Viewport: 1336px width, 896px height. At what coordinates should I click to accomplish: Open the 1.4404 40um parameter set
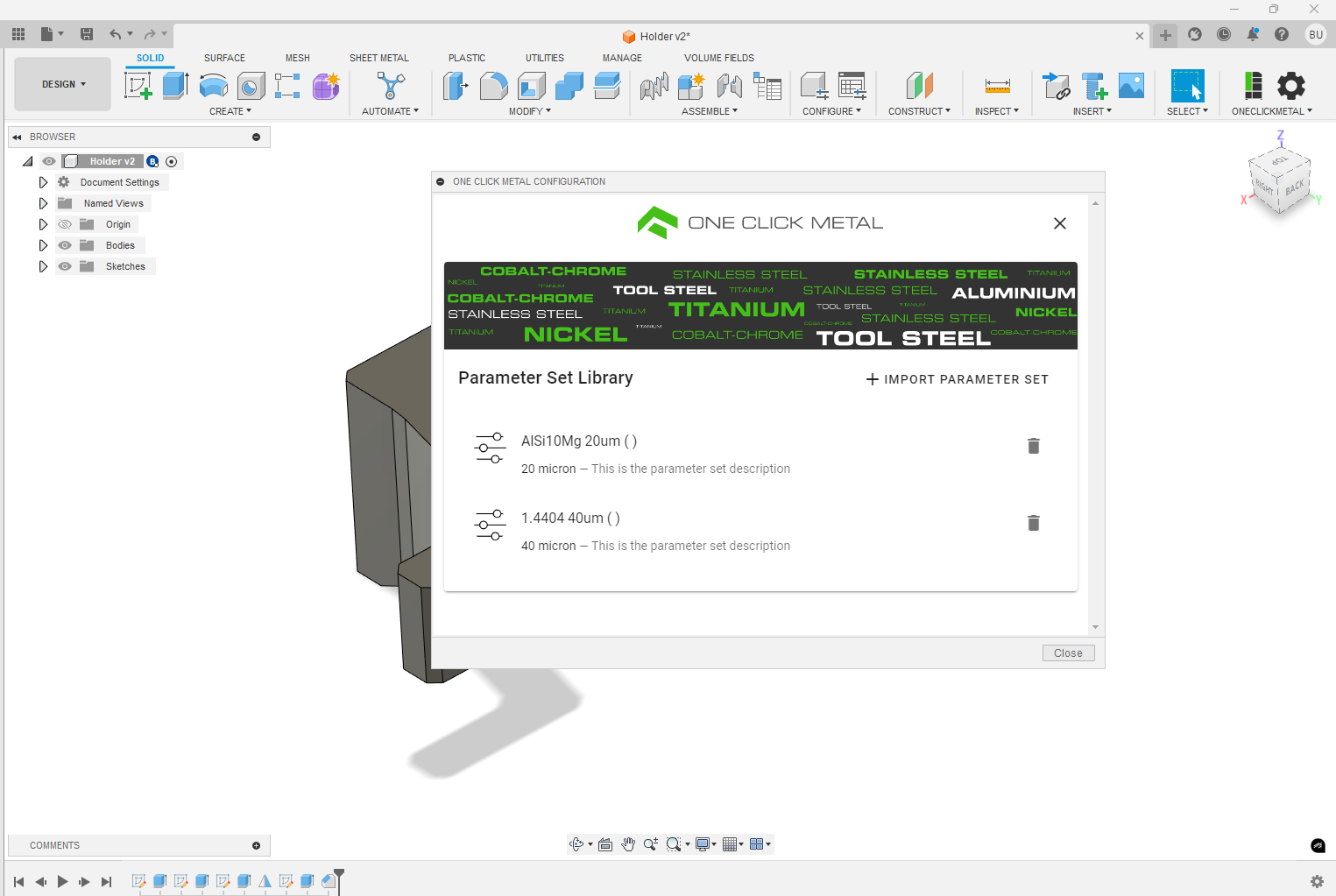[x=760, y=531]
